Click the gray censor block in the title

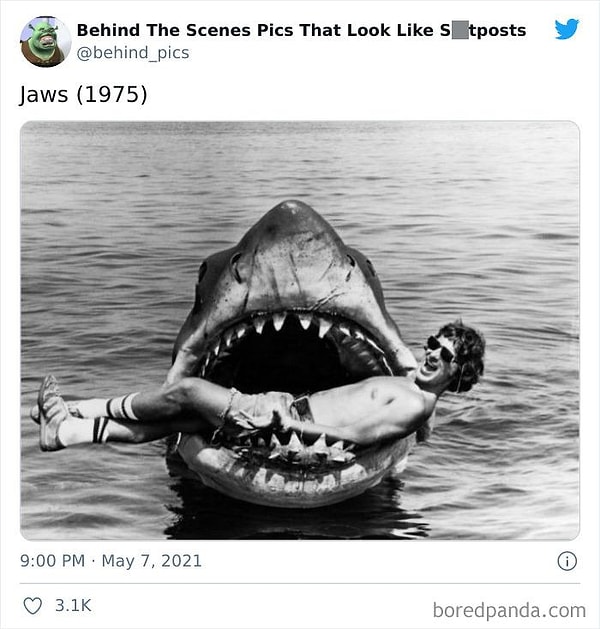pos(460,30)
